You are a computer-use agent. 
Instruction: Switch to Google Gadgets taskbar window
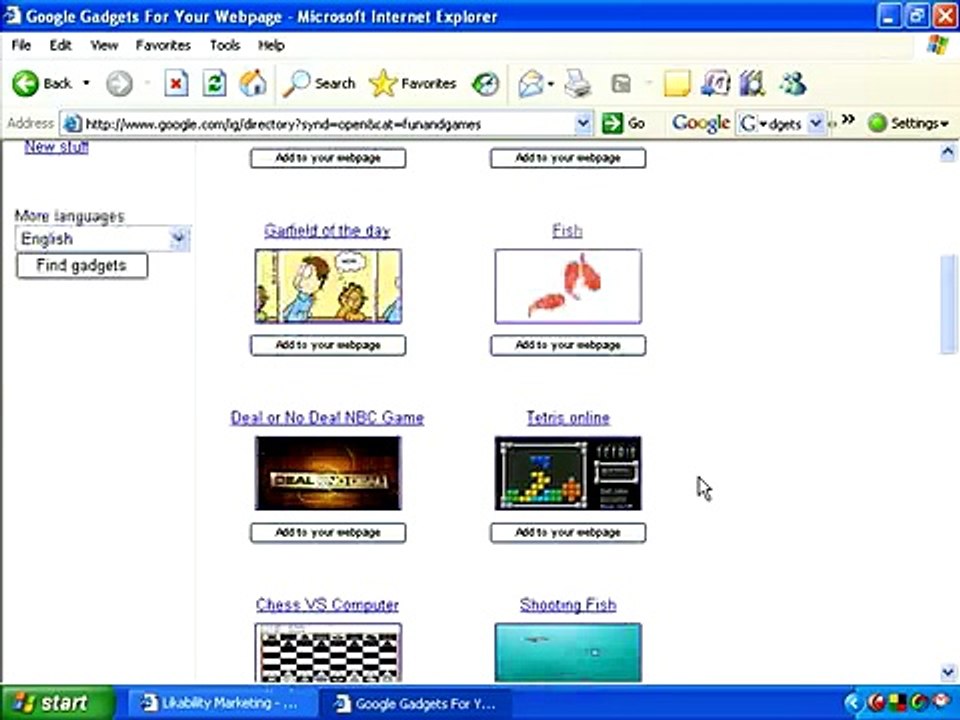[416, 703]
